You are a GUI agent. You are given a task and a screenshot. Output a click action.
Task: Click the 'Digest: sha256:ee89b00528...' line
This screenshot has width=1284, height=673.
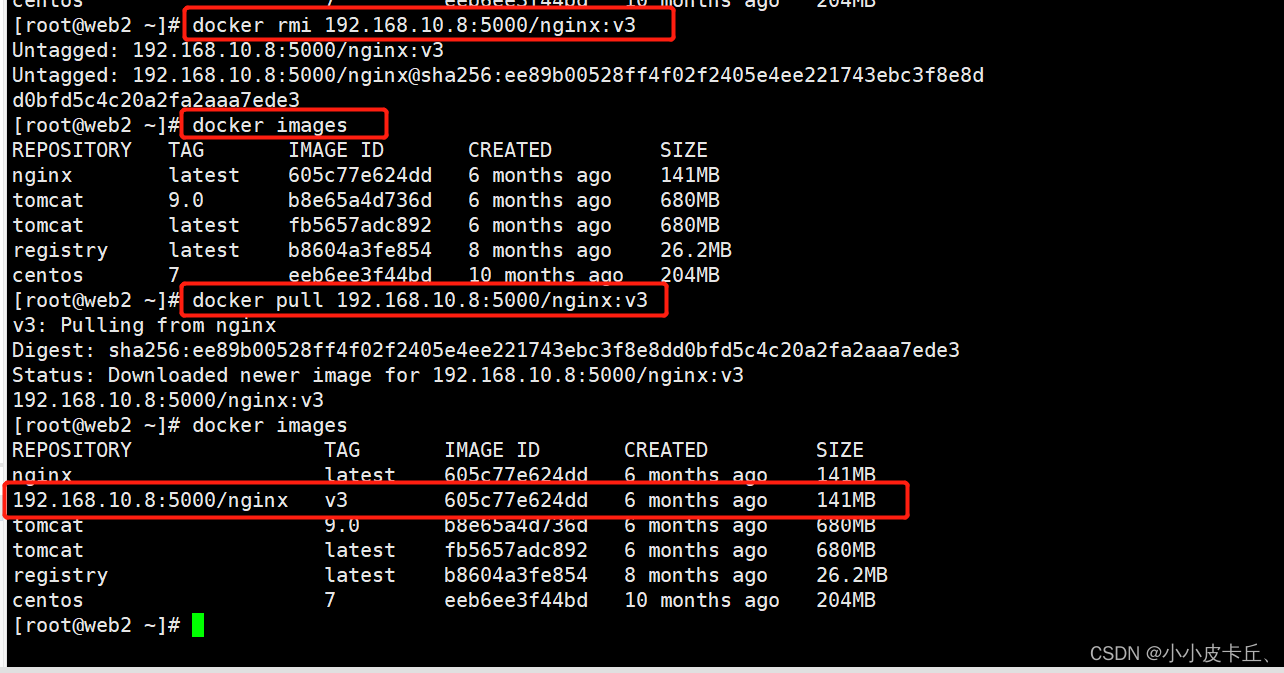pyautogui.click(x=486, y=350)
